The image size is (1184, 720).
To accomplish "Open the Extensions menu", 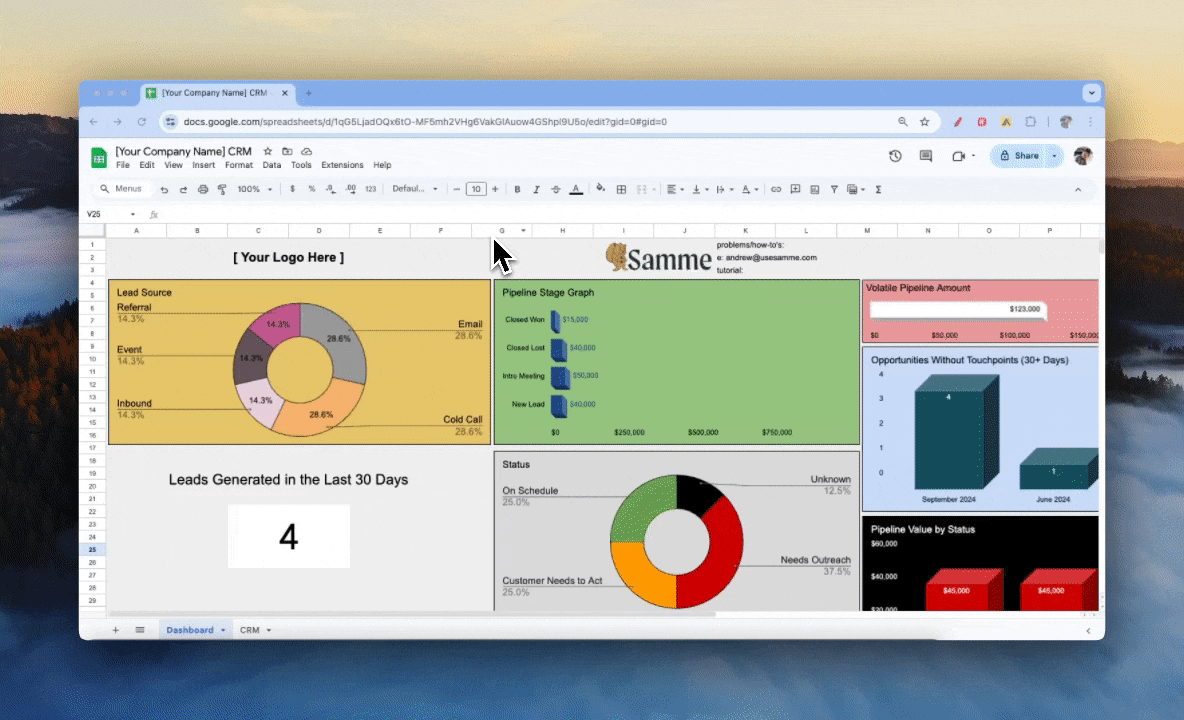I will 342,165.
